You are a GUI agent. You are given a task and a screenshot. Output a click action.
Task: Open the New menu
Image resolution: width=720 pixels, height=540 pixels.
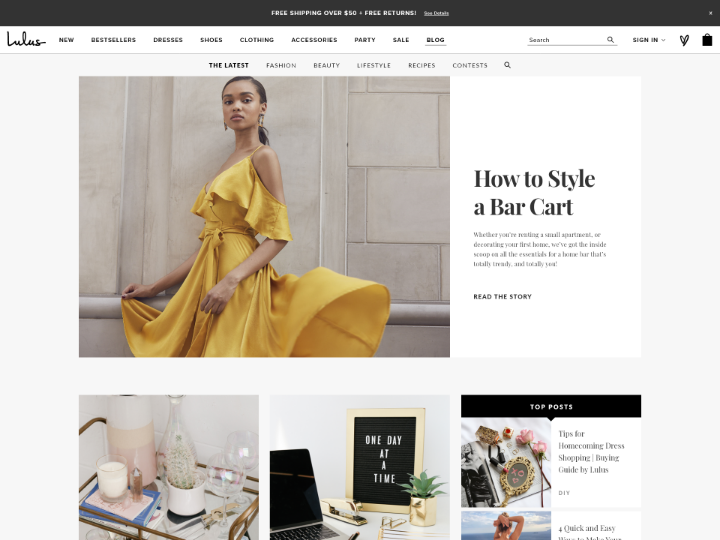tap(66, 40)
